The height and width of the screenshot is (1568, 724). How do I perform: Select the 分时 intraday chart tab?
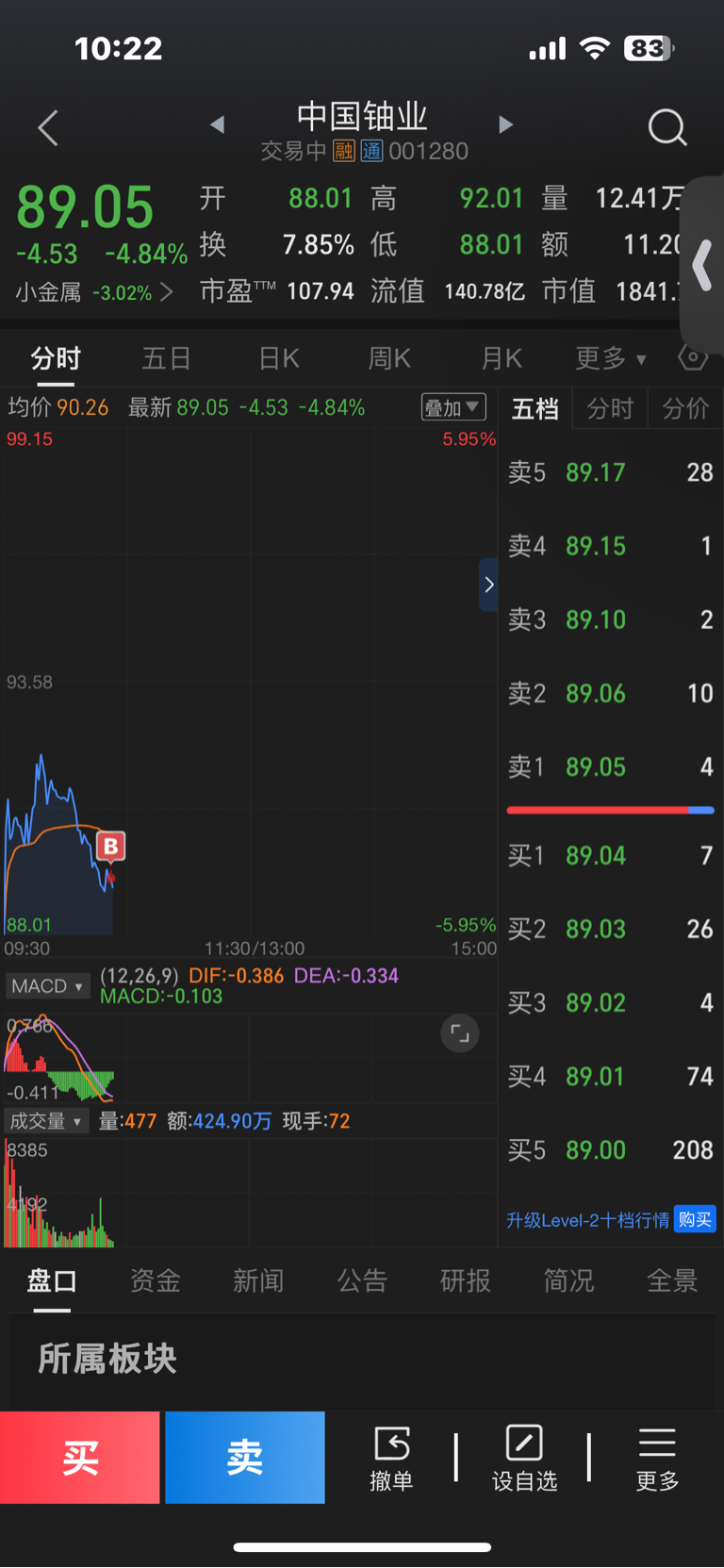(x=56, y=358)
